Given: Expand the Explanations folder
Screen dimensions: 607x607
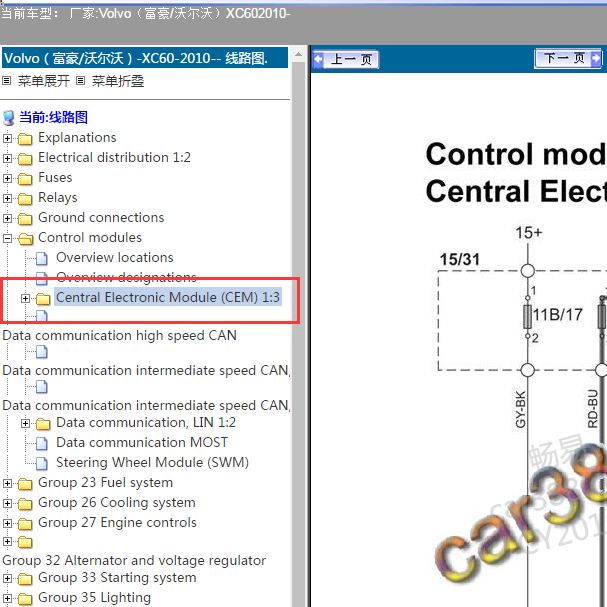Looking at the screenshot, I should [x=7, y=138].
